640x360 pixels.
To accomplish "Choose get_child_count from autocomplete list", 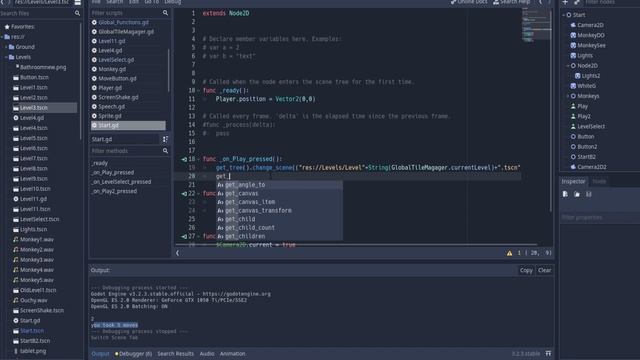I will (x=279, y=228).
